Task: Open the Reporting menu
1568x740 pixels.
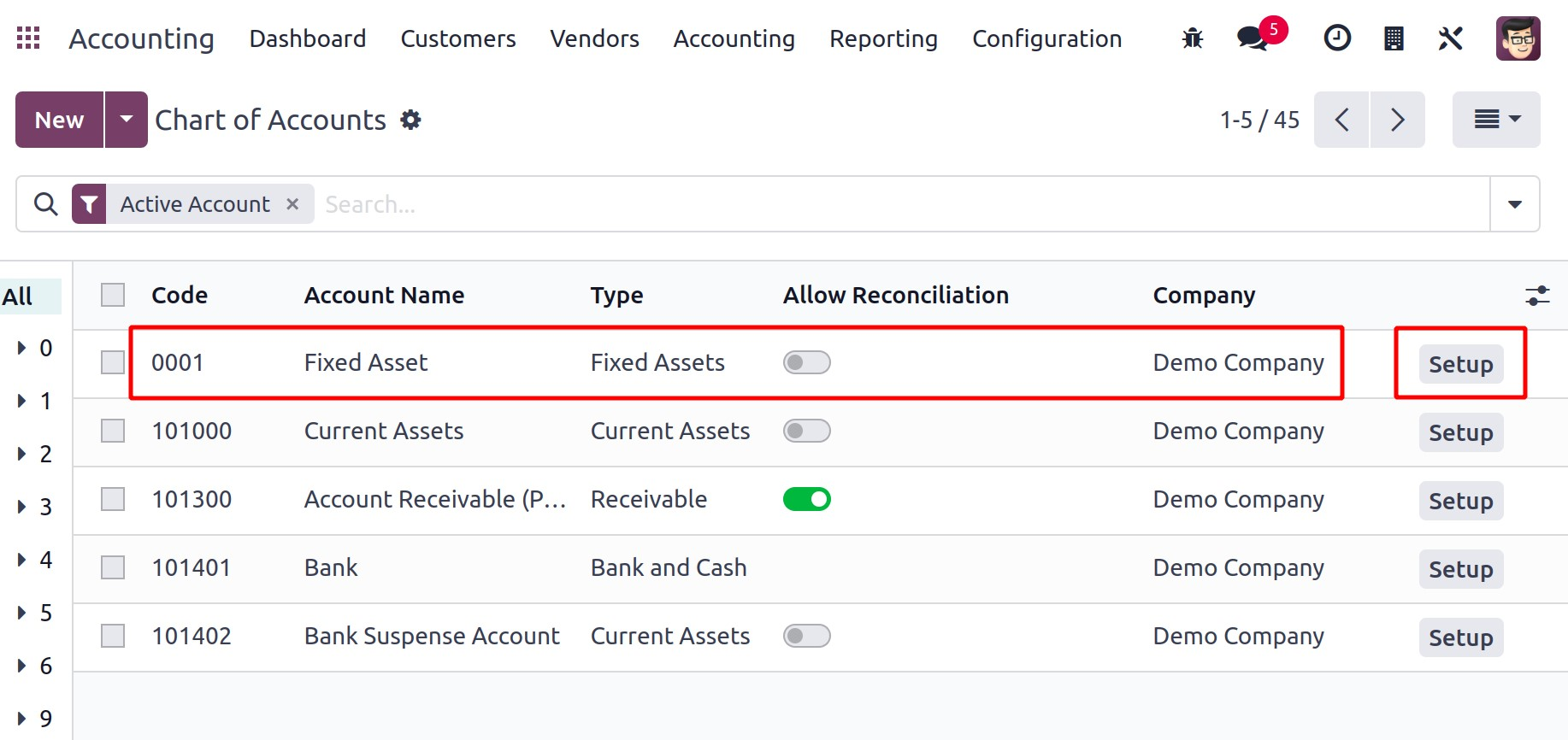Action: [883, 38]
